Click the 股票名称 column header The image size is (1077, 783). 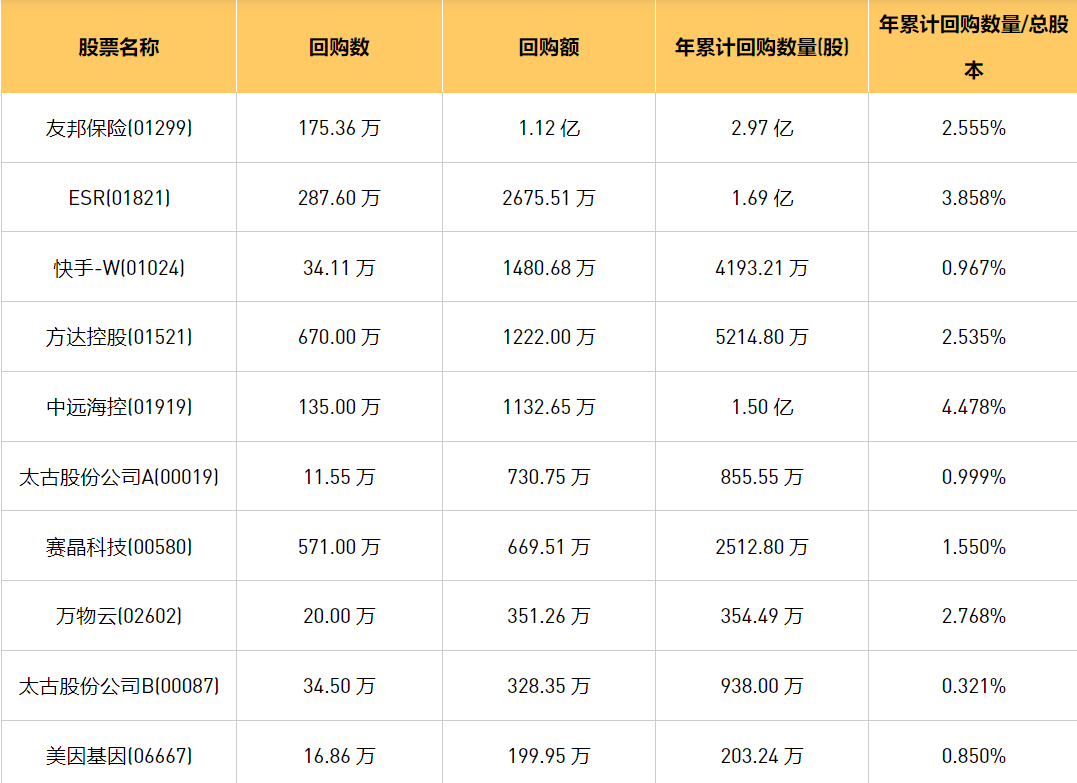118,47
